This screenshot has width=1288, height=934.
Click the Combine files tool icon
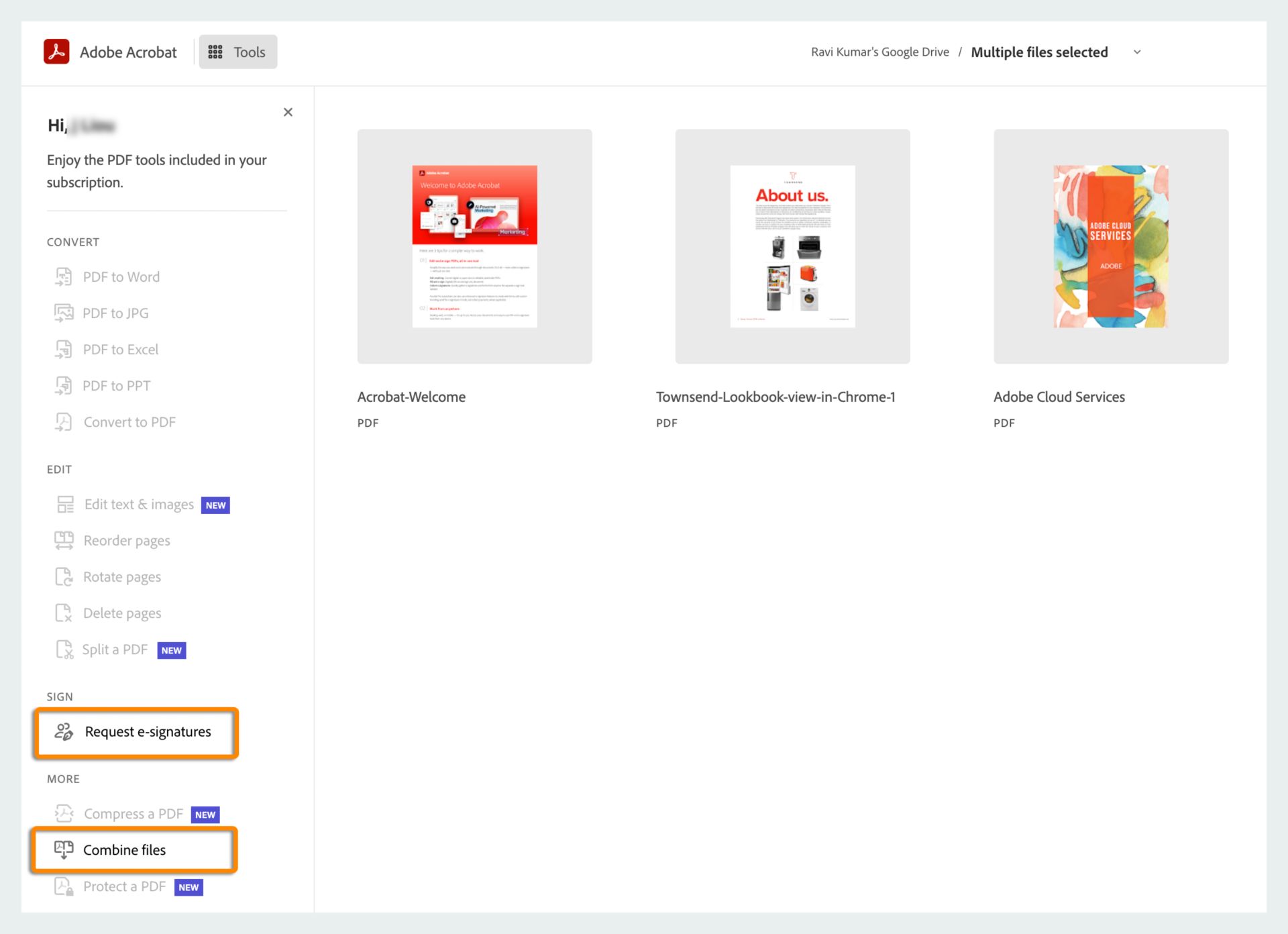click(x=63, y=849)
